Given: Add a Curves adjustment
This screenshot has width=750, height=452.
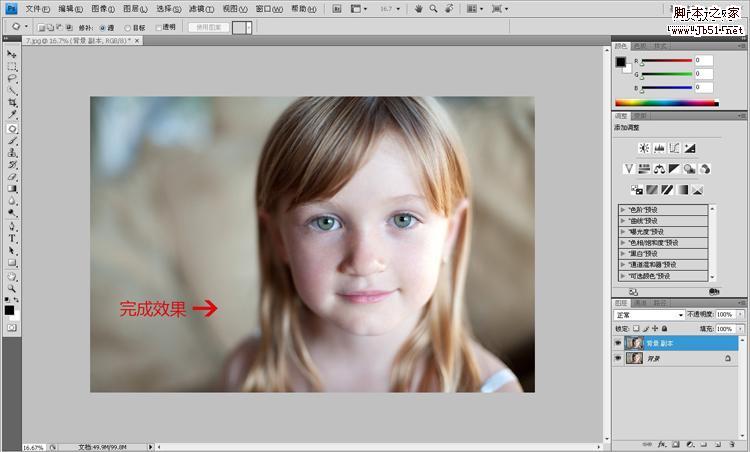Looking at the screenshot, I should tap(674, 148).
